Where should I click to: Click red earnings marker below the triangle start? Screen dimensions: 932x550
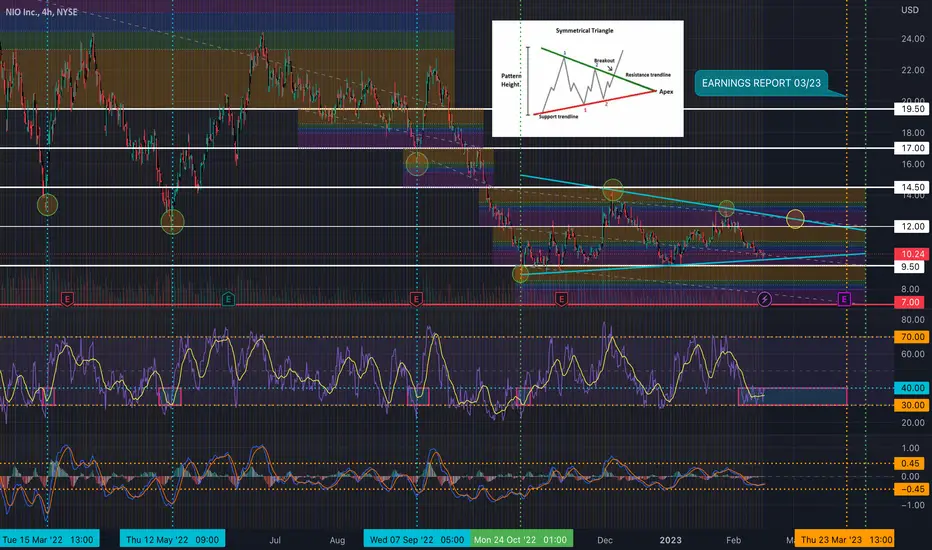pos(561,298)
